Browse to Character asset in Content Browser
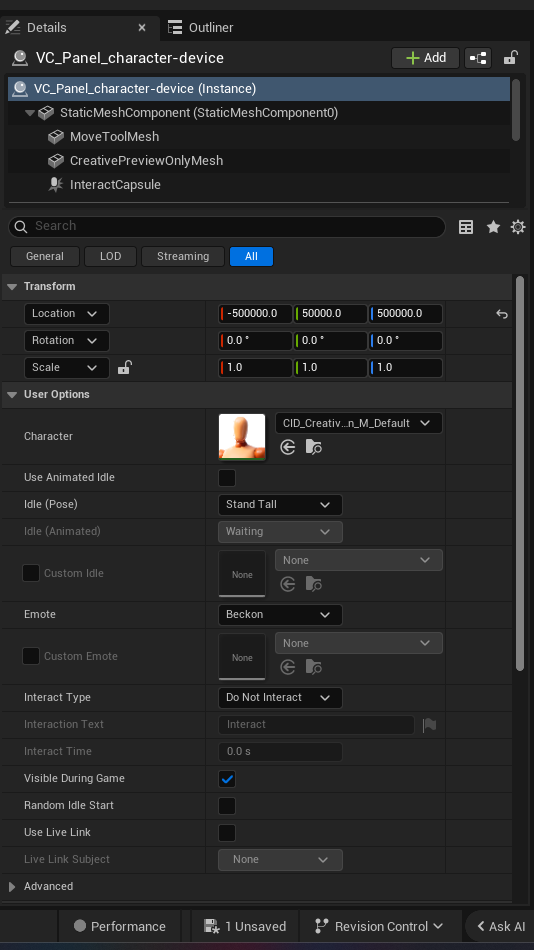534x950 pixels. (x=313, y=447)
